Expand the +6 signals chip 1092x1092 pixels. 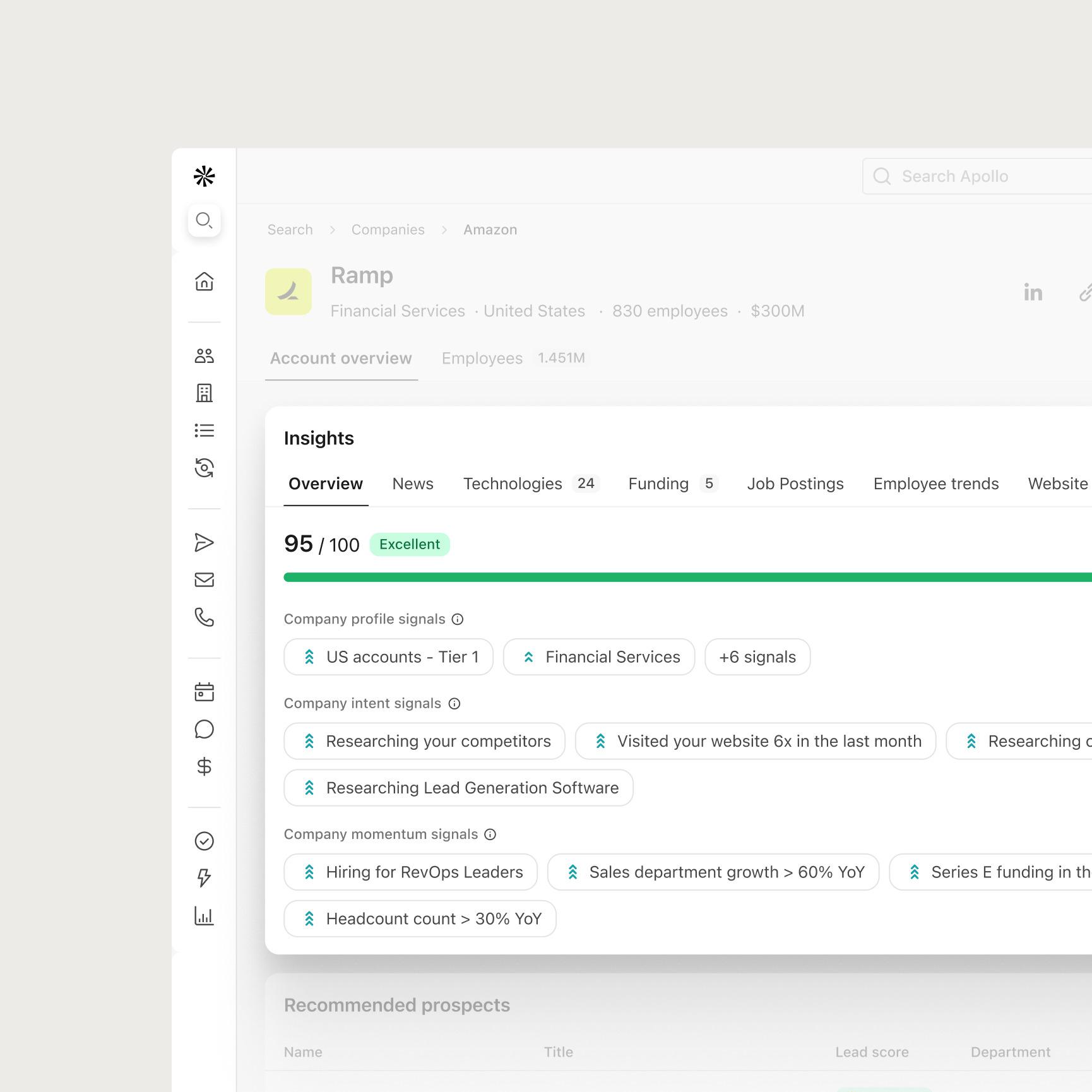[757, 657]
